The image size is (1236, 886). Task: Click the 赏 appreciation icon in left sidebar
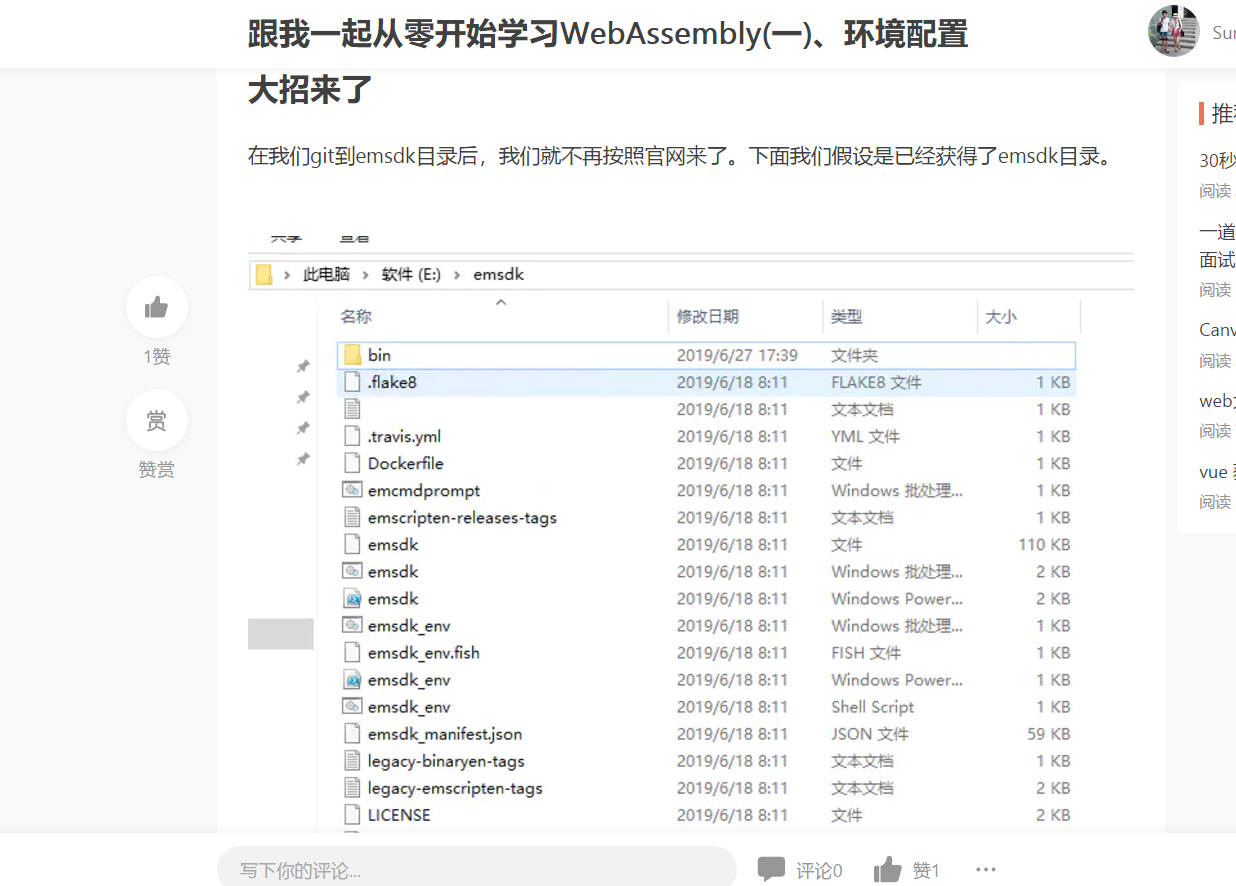coord(157,420)
